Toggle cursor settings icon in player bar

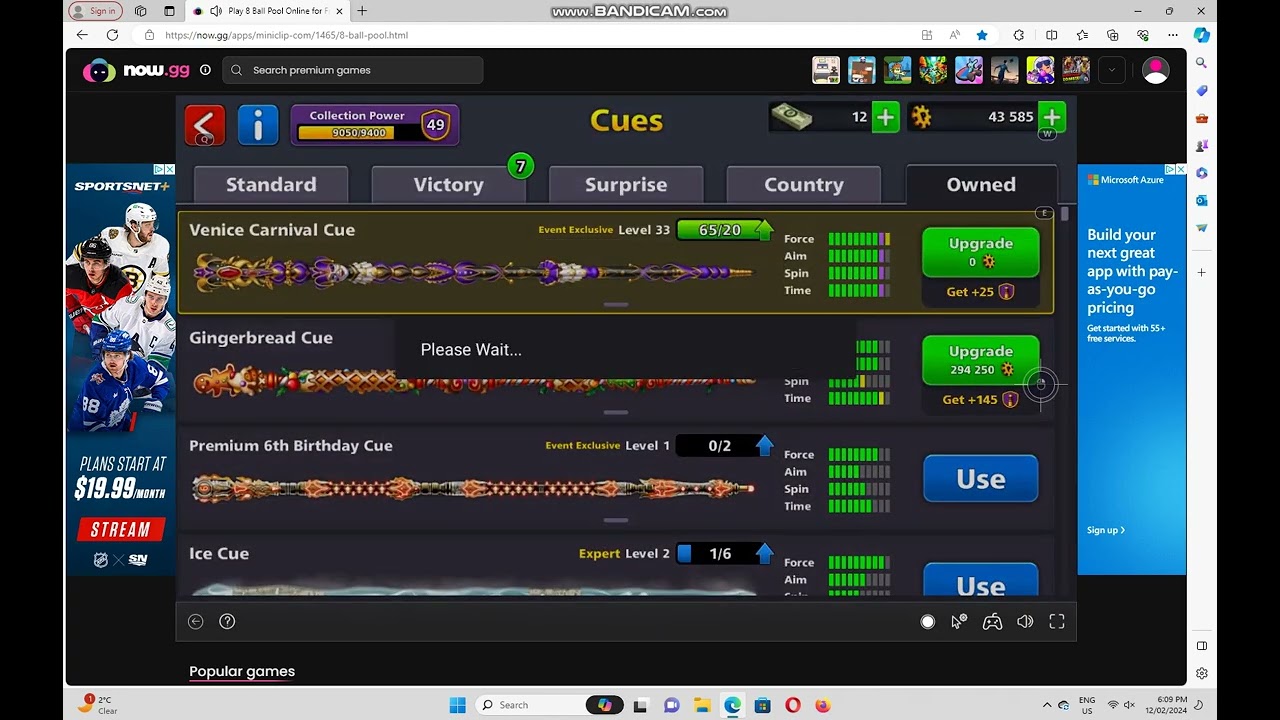tap(959, 621)
